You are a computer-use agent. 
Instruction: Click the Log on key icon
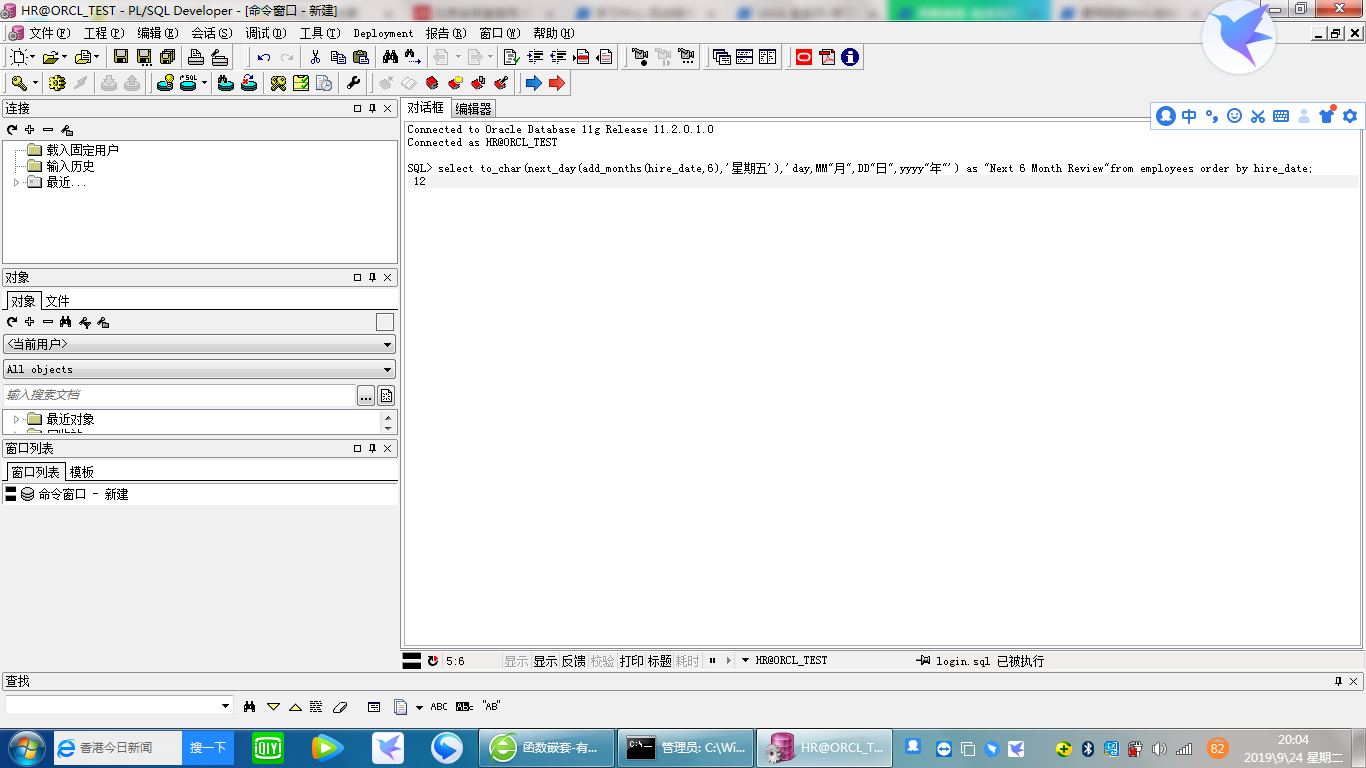click(19, 83)
